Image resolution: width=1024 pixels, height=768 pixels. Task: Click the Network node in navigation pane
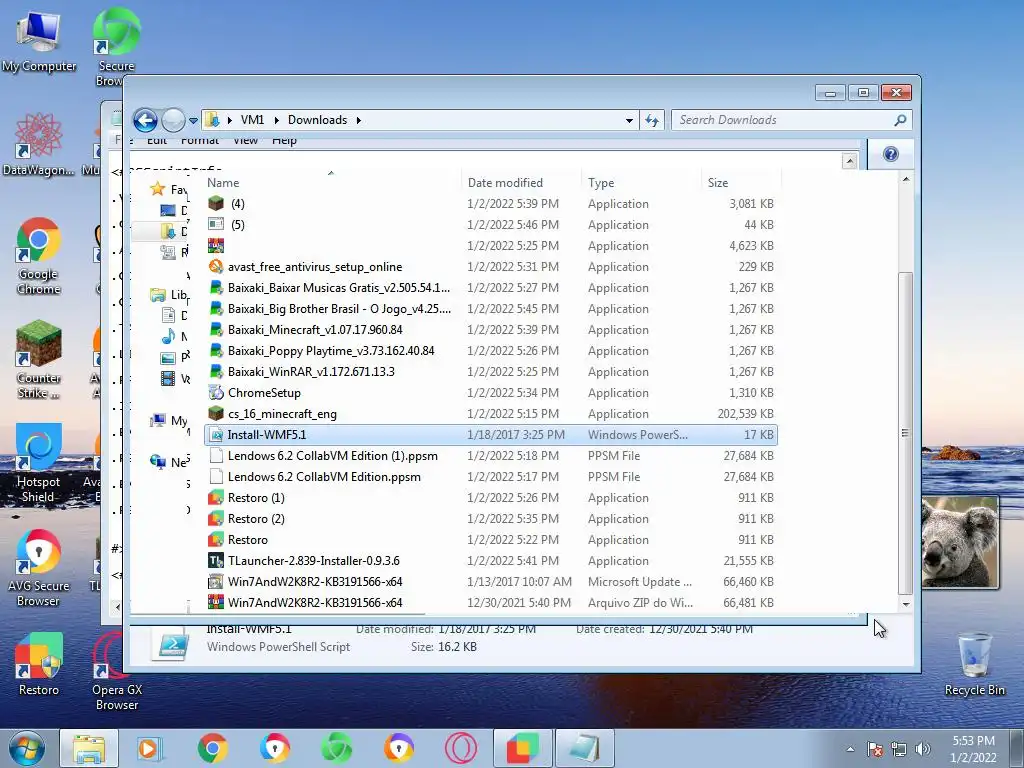[x=168, y=462]
